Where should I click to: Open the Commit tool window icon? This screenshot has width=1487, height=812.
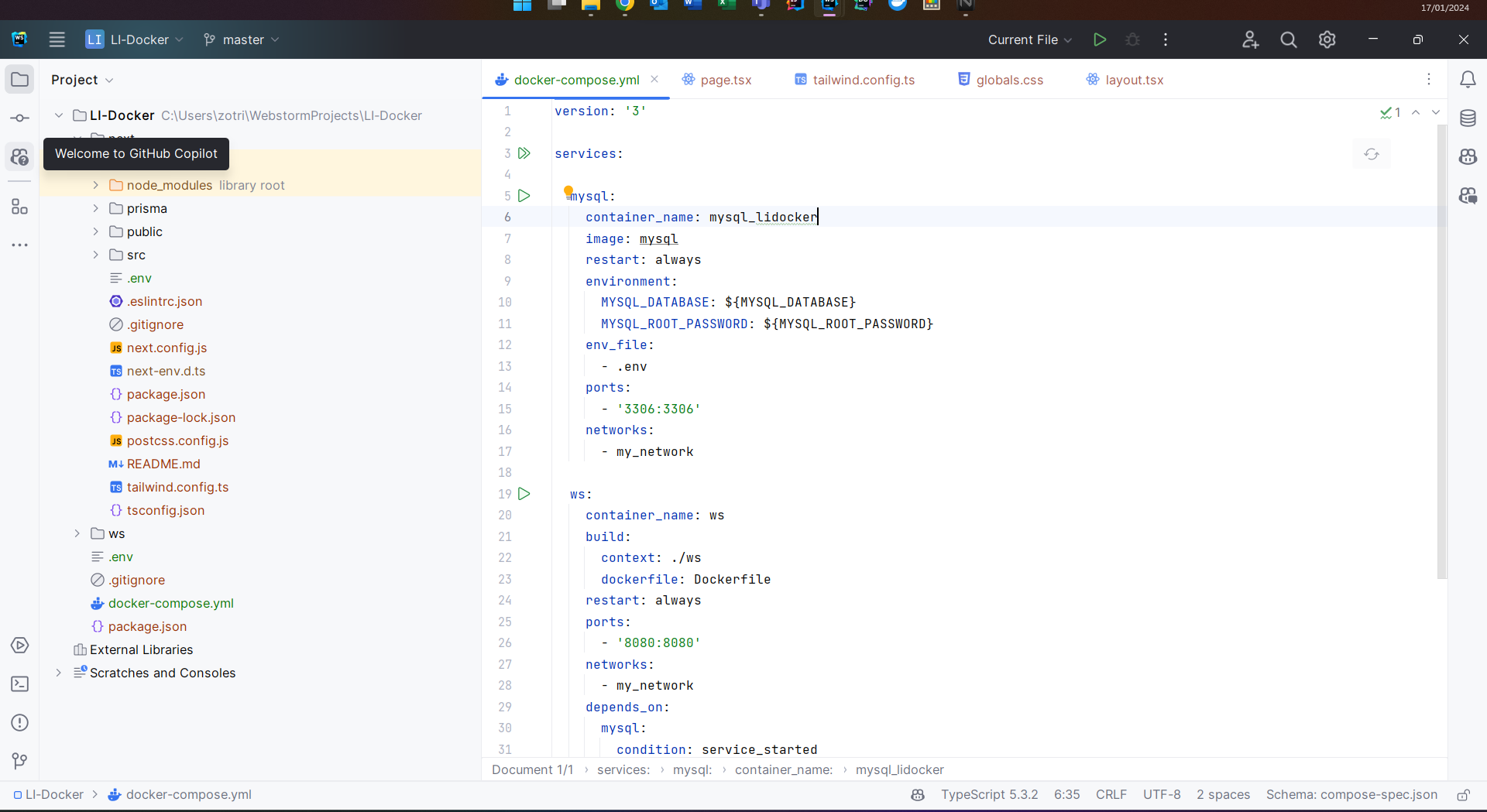[20, 118]
